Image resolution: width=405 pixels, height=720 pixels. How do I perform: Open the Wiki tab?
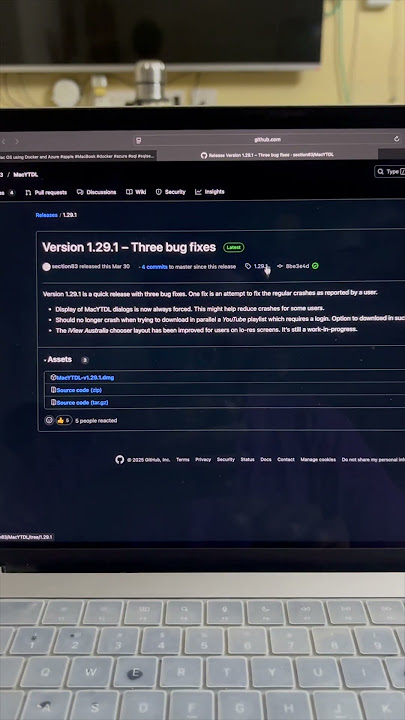(x=136, y=192)
